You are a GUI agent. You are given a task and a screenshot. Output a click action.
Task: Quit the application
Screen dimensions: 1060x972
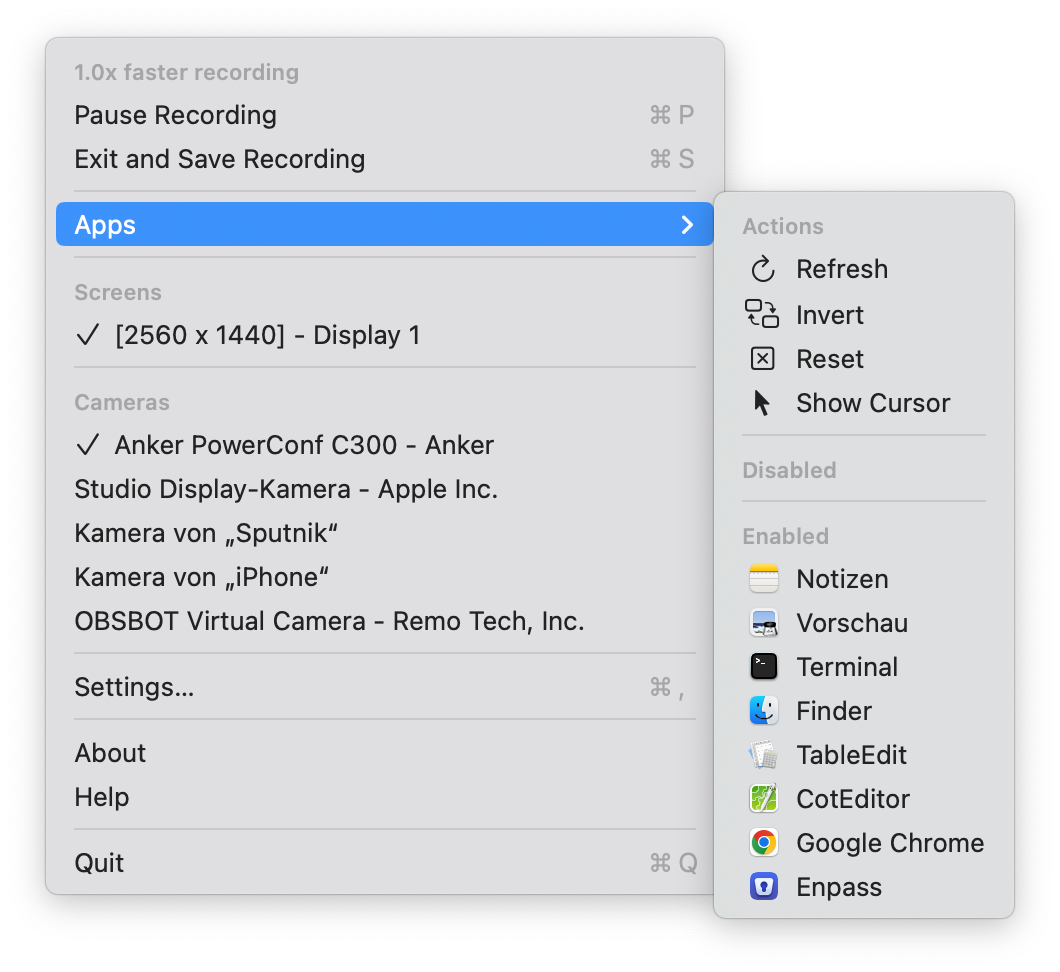[x=385, y=863]
